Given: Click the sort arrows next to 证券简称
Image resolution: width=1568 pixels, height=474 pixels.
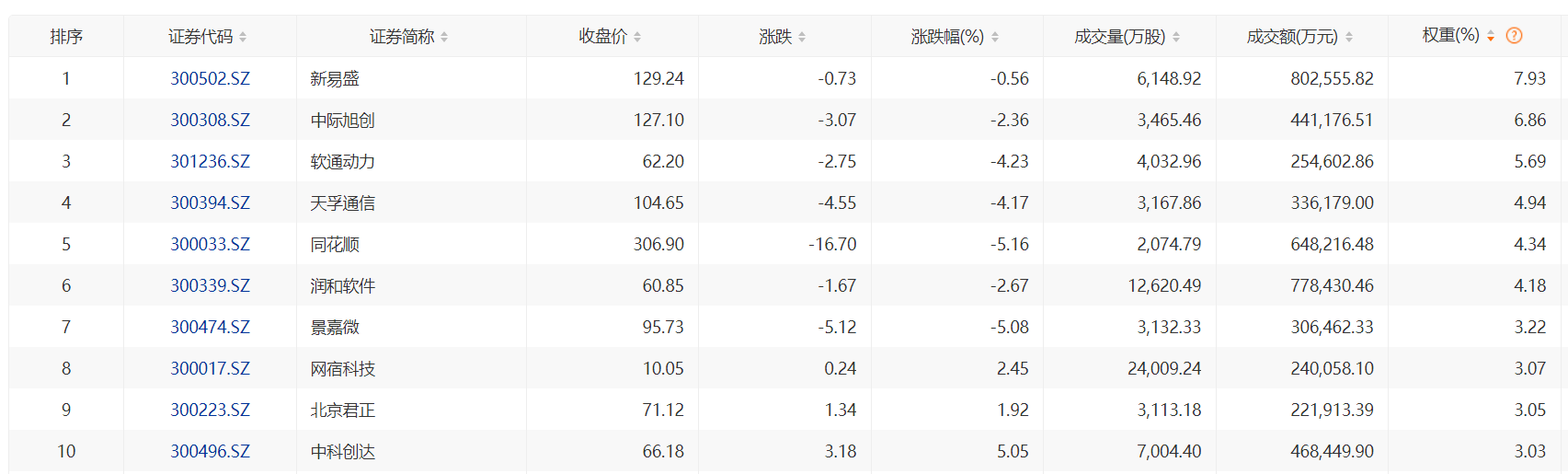Looking at the screenshot, I should 444,37.
